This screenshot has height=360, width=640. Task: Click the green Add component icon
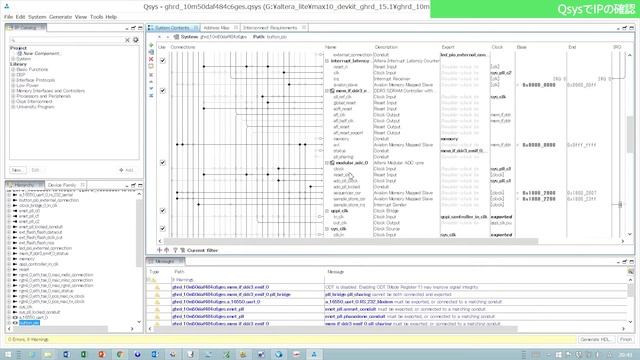coord(151,45)
